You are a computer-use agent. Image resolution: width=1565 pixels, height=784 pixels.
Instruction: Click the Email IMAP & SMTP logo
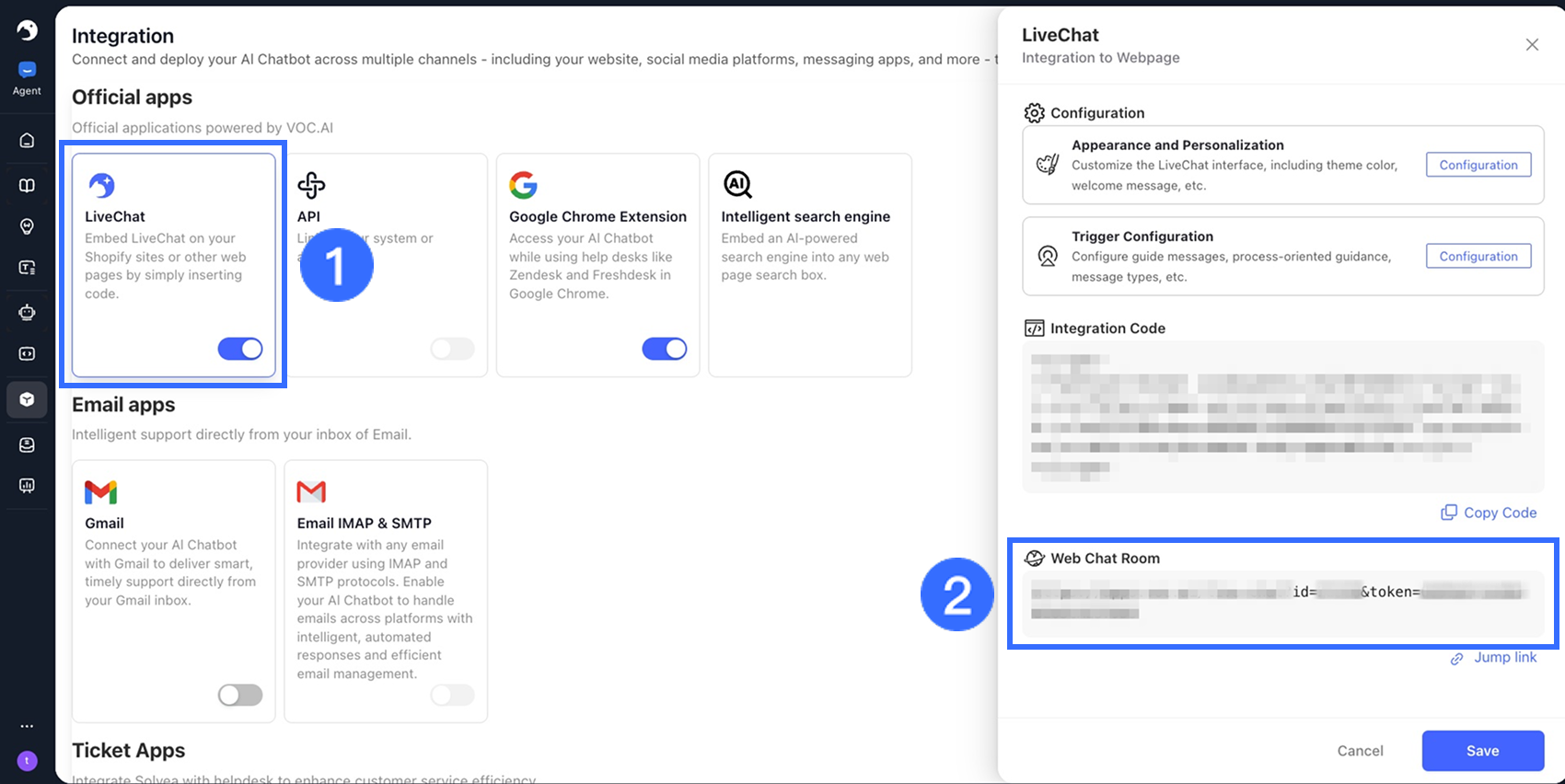click(x=311, y=492)
